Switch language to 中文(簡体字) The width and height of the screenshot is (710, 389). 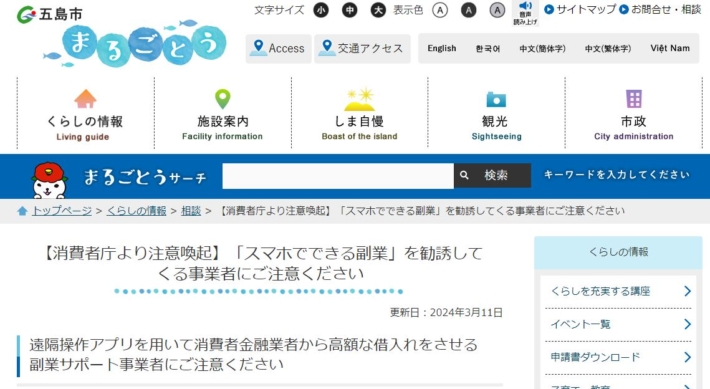(x=542, y=48)
